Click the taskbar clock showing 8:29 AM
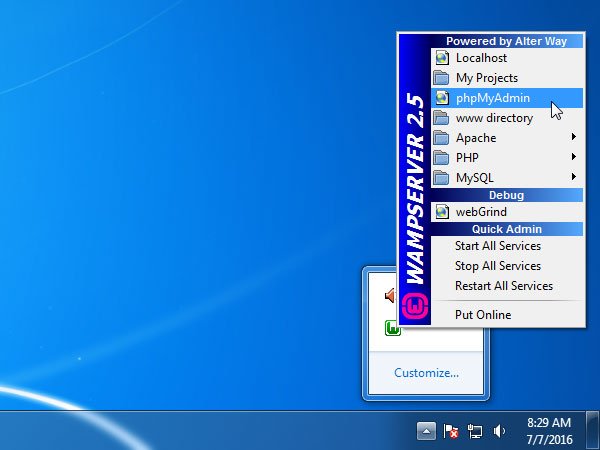600x450 pixels. [549, 422]
